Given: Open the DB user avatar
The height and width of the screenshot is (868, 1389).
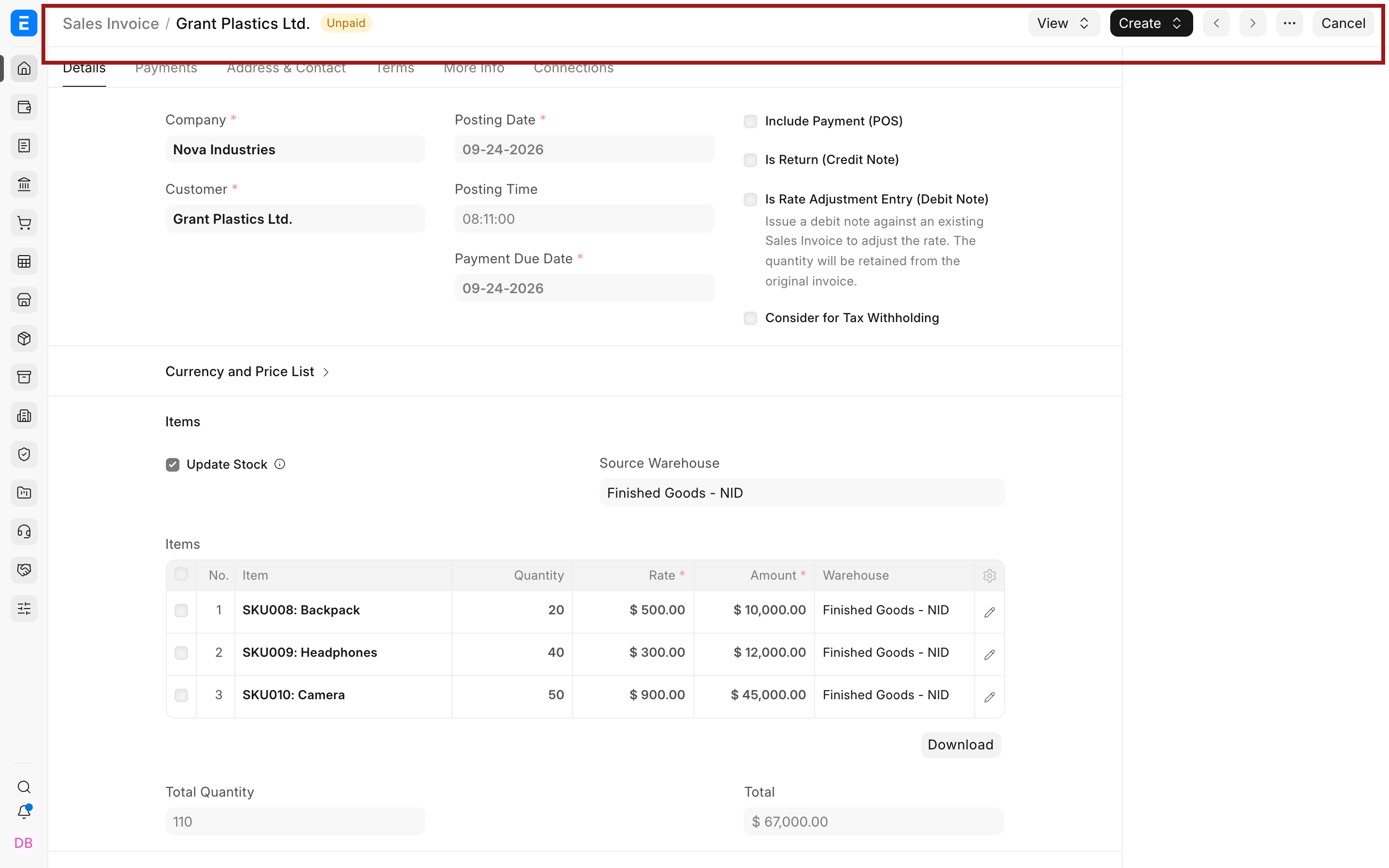Looking at the screenshot, I should tap(24, 843).
